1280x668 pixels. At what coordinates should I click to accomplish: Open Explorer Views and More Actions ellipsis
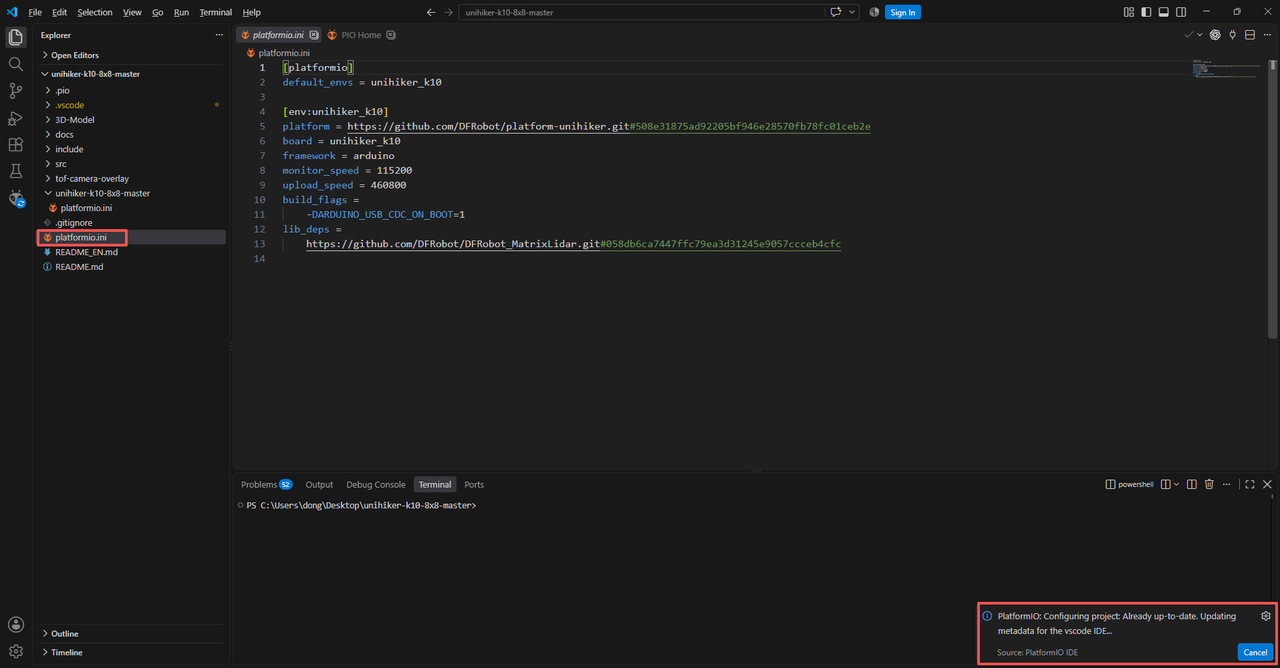(x=219, y=35)
